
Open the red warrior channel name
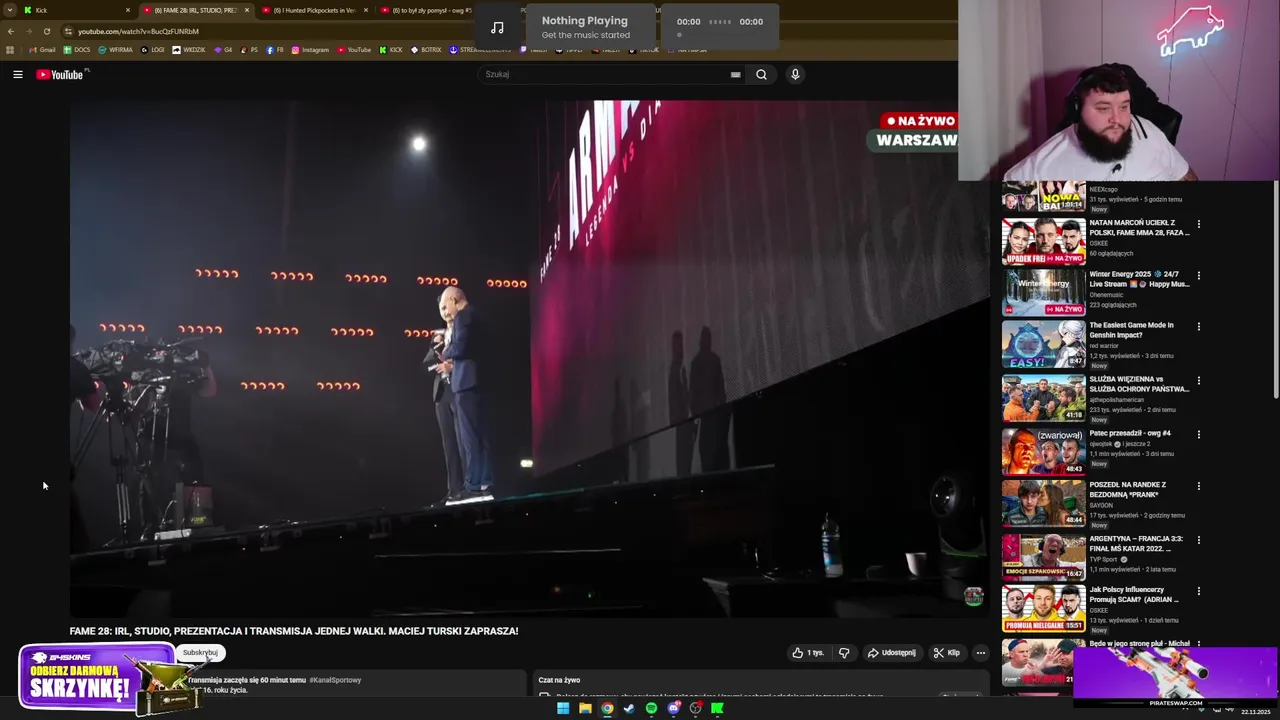[x=1104, y=345]
